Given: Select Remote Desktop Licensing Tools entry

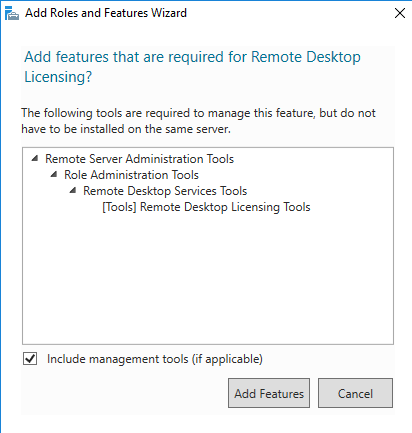Looking at the screenshot, I should pyautogui.click(x=206, y=207).
